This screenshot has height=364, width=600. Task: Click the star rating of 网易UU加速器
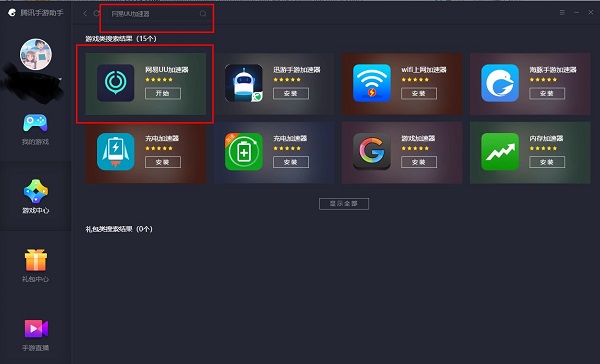click(159, 80)
